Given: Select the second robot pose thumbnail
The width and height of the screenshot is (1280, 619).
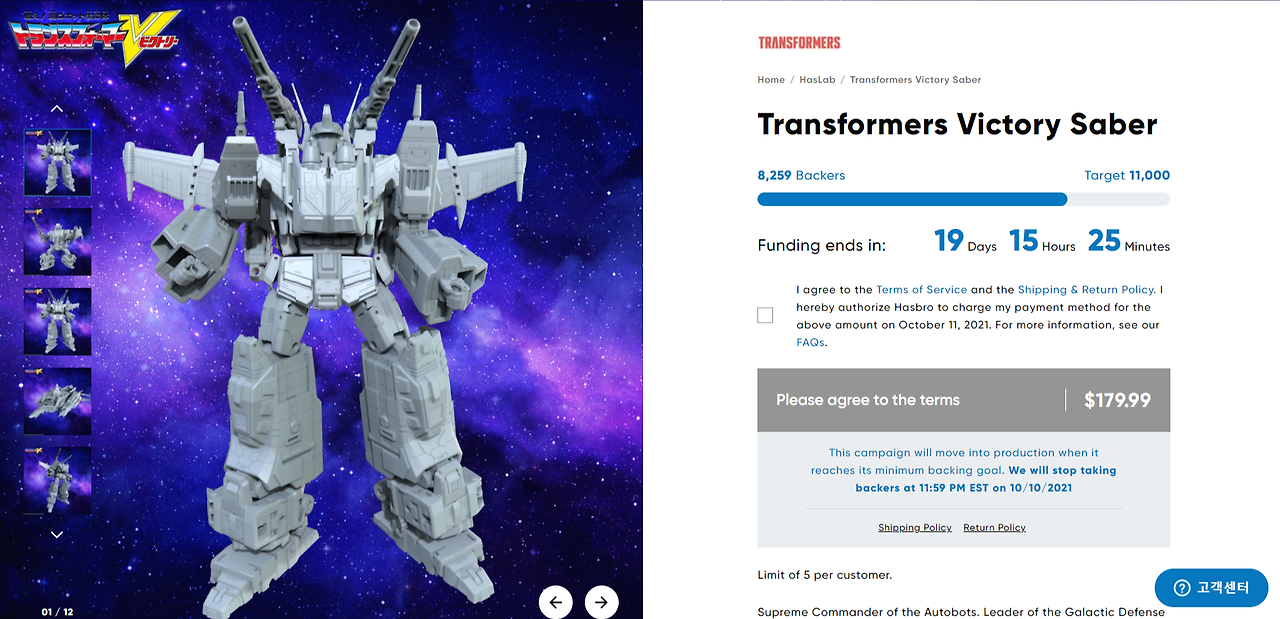Looking at the screenshot, I should coord(57,242).
